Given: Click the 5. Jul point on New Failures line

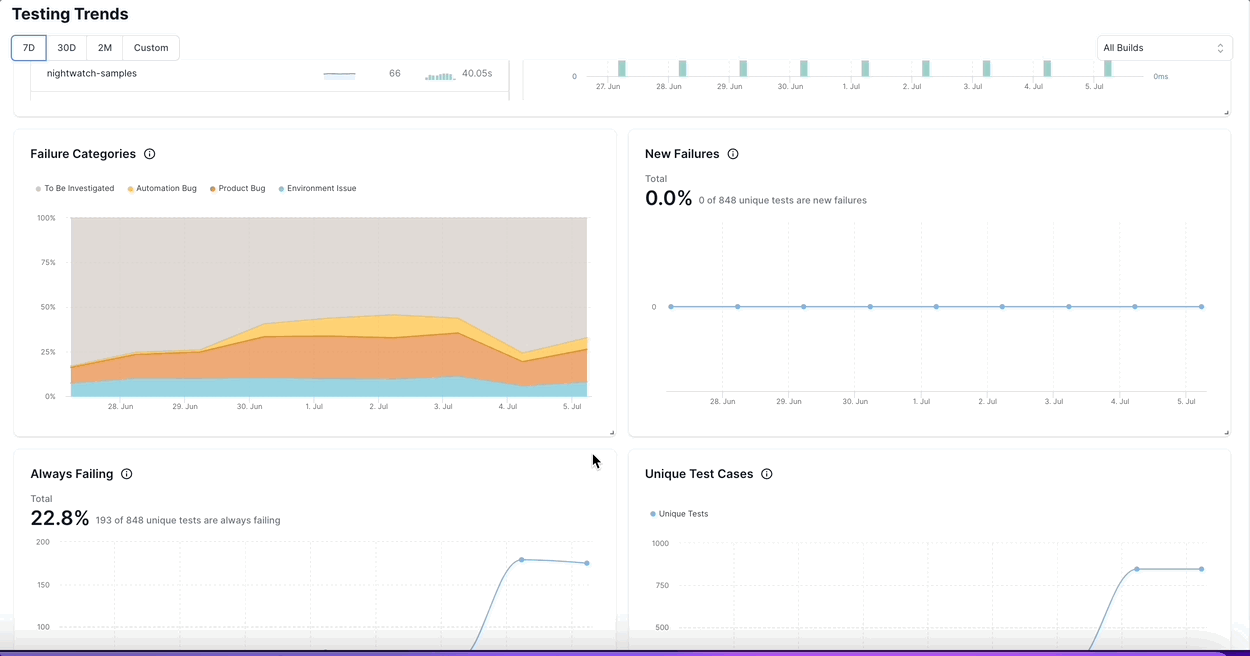Looking at the screenshot, I should [1200, 307].
